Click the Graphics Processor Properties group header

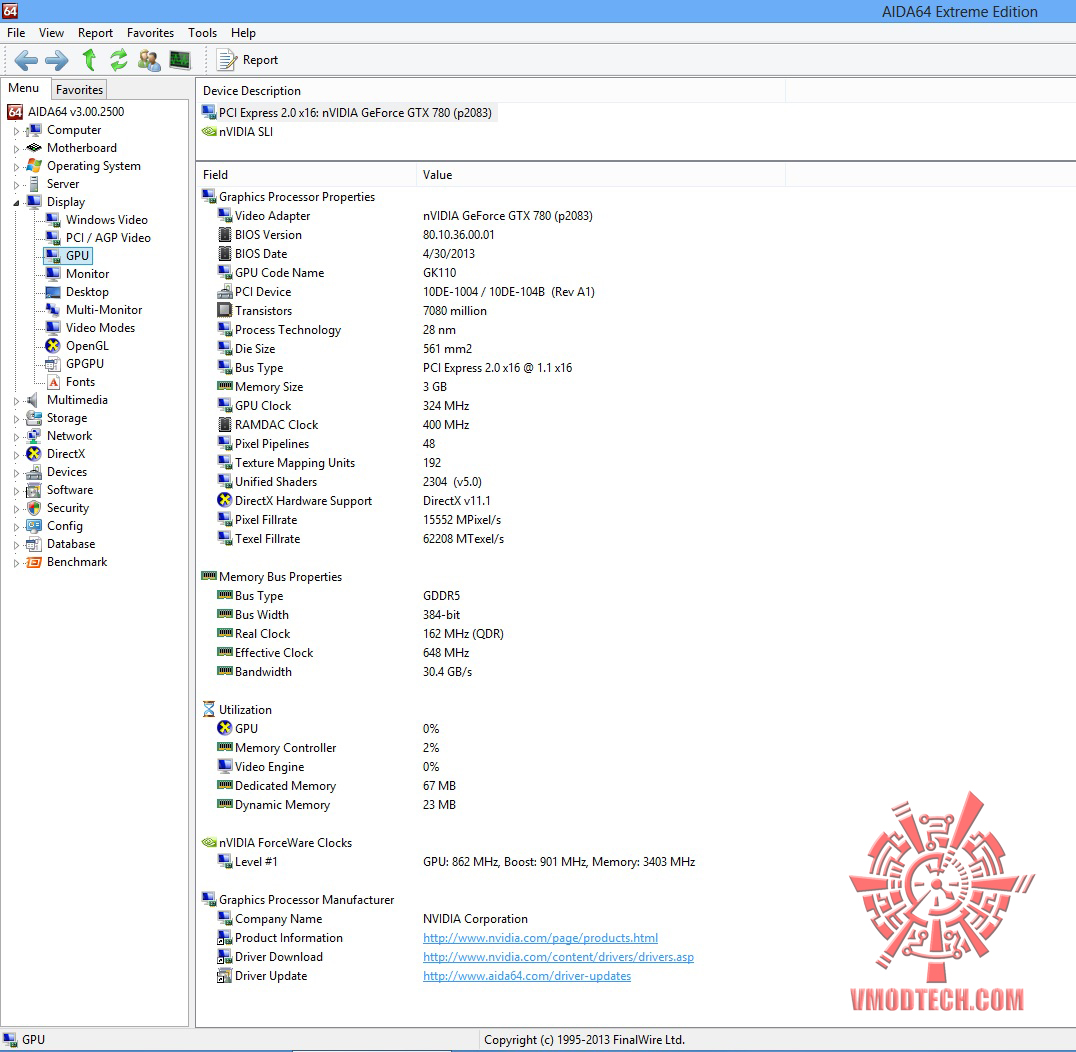coord(288,197)
